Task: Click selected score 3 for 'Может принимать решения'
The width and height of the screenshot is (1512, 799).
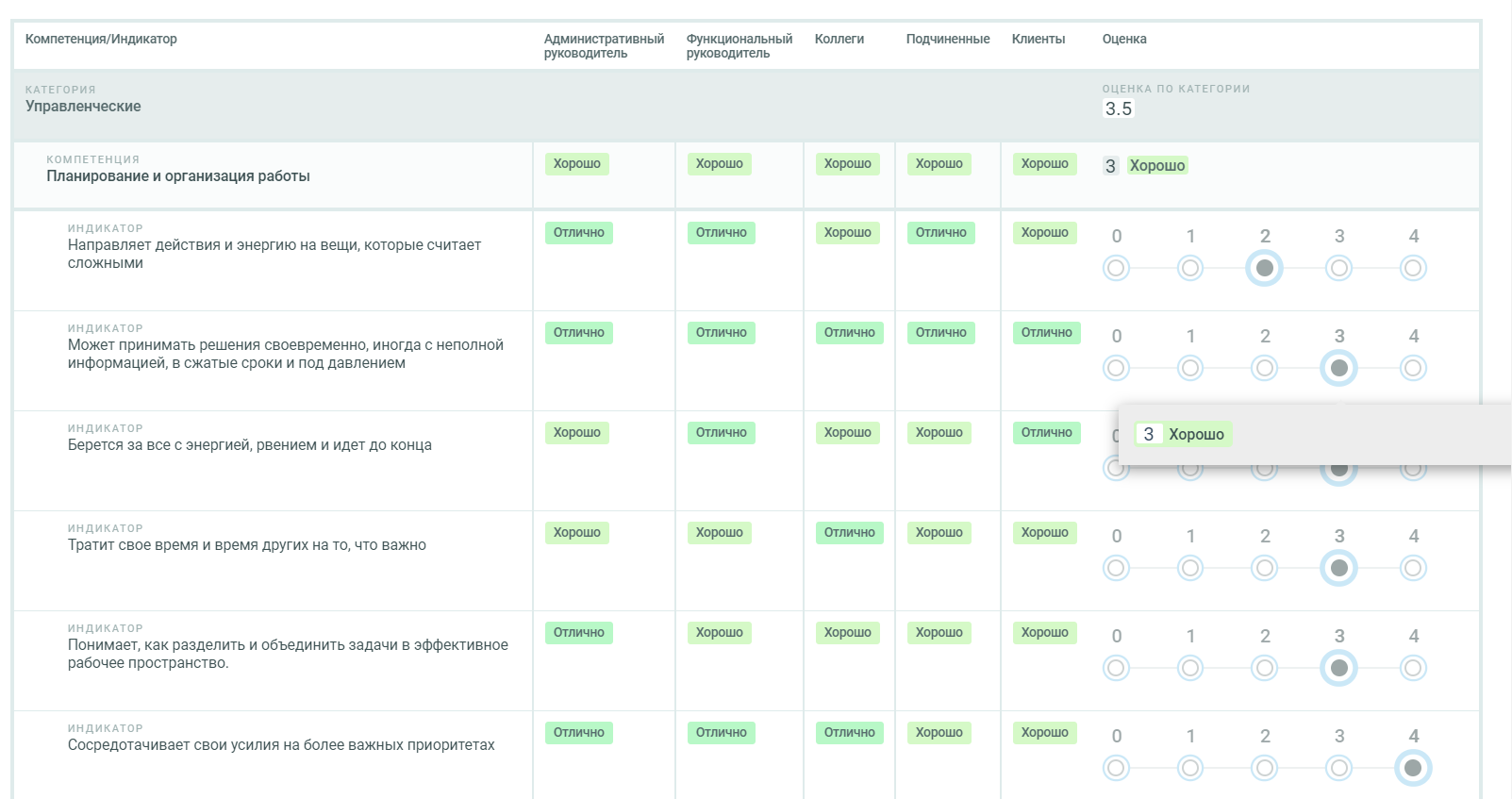Action: click(1338, 368)
